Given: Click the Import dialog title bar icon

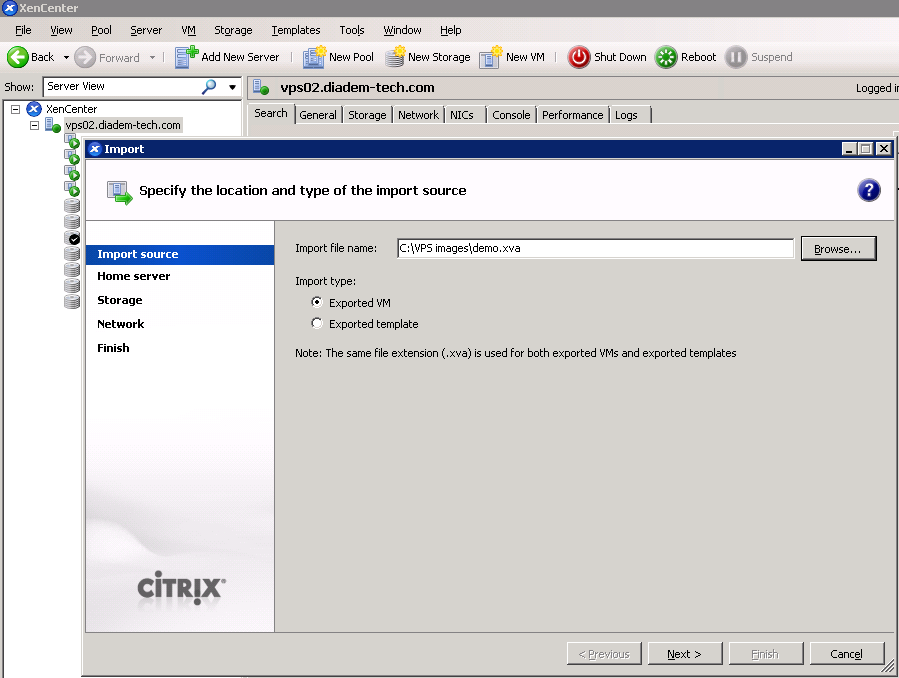Looking at the screenshot, I should pos(95,149).
